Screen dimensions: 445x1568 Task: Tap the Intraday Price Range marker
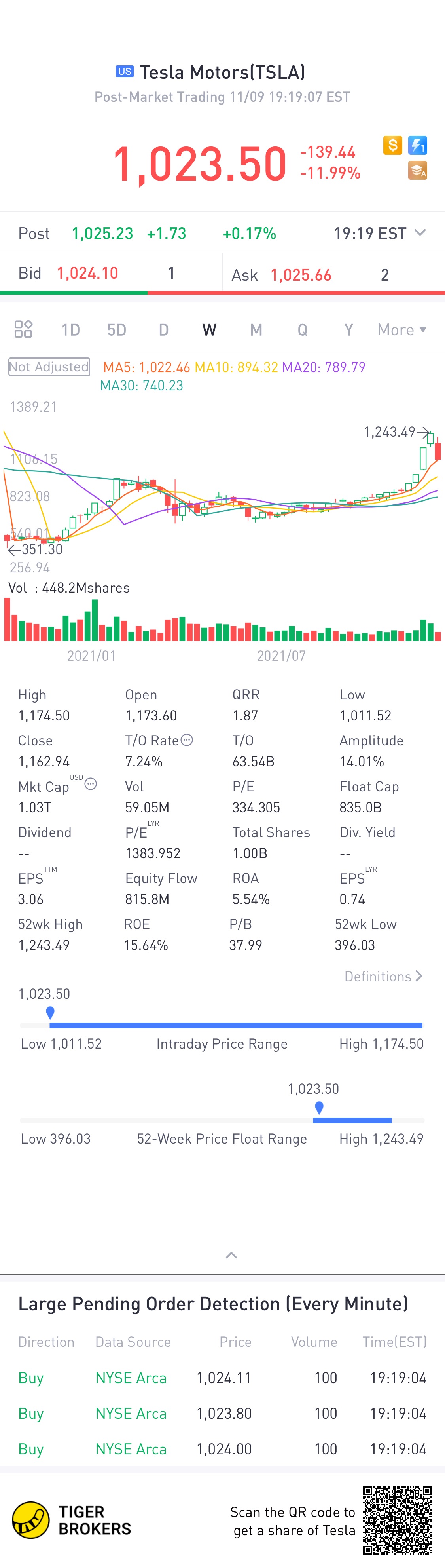(x=51, y=1013)
